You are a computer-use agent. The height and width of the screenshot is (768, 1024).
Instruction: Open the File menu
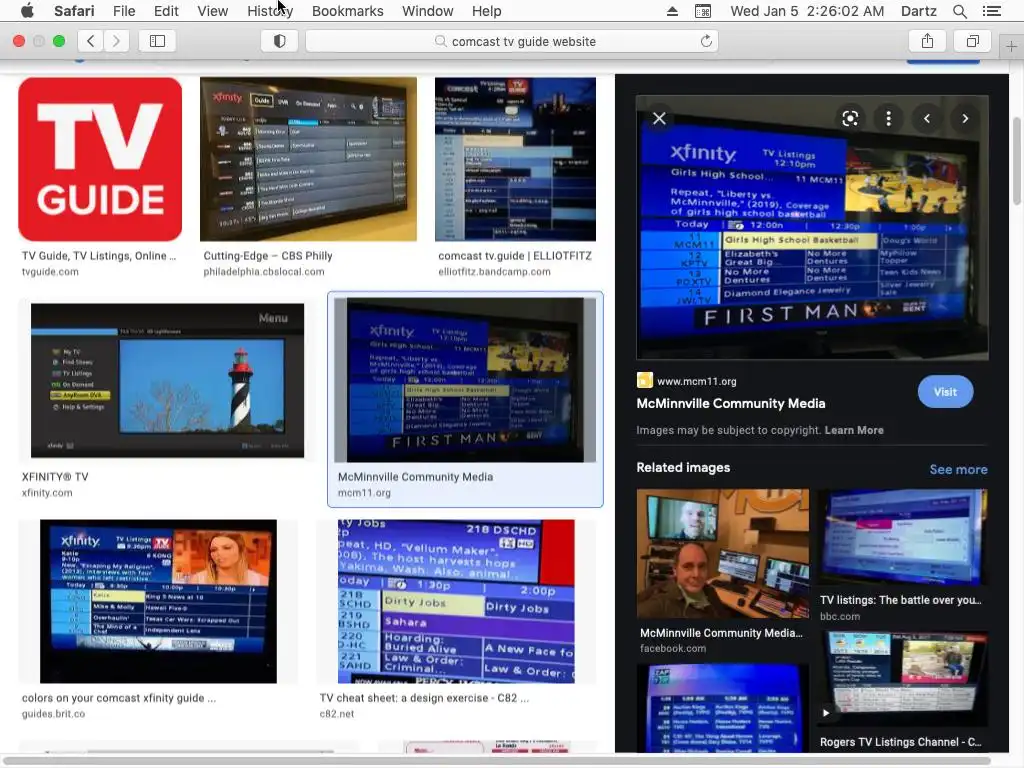[x=123, y=11]
